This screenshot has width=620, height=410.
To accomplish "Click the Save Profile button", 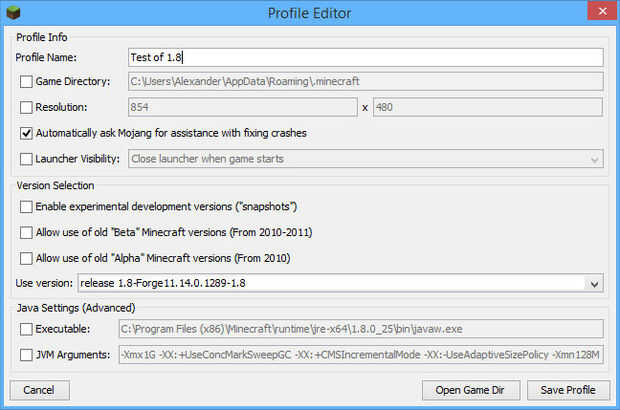I will tap(568, 390).
